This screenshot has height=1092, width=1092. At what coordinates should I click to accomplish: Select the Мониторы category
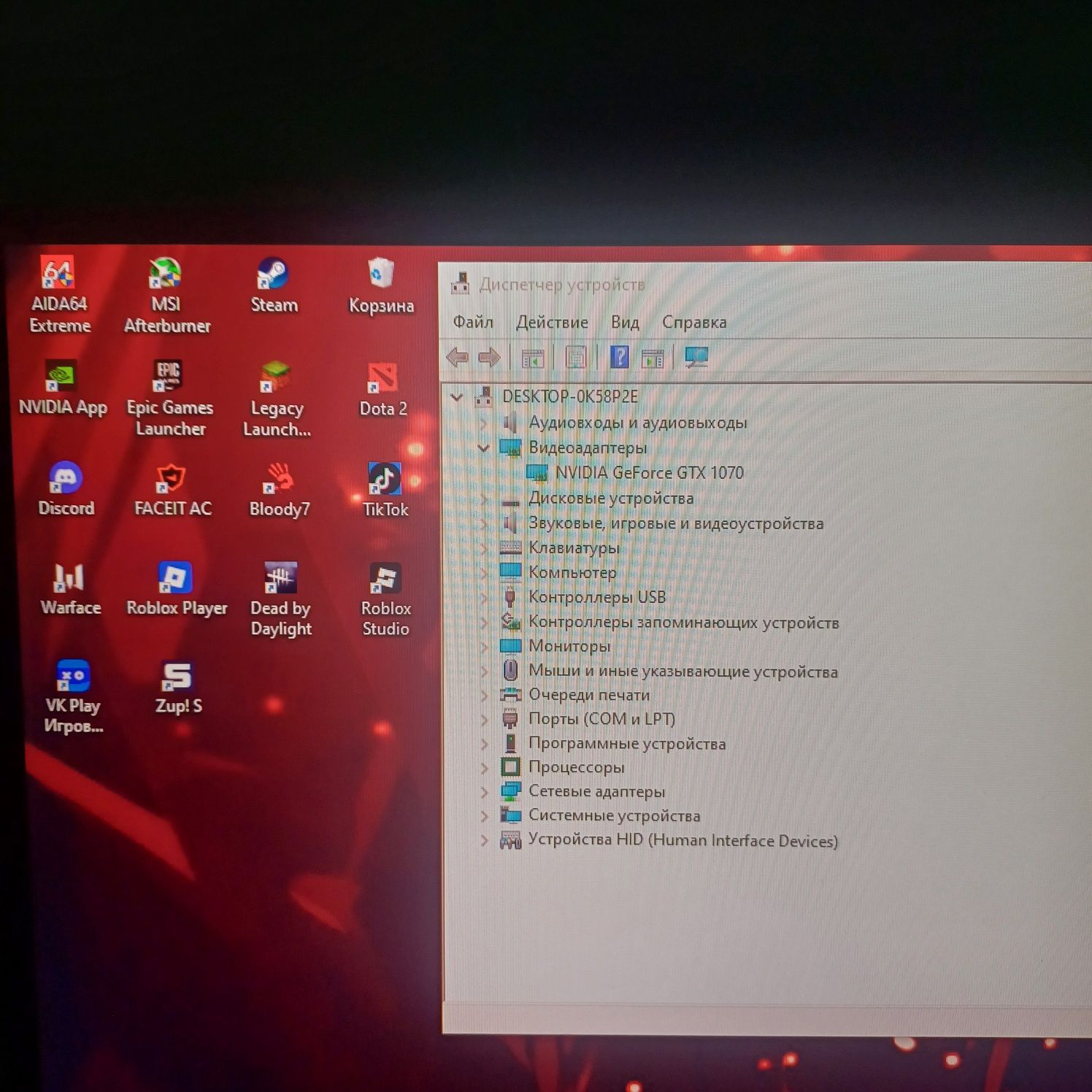click(x=569, y=646)
